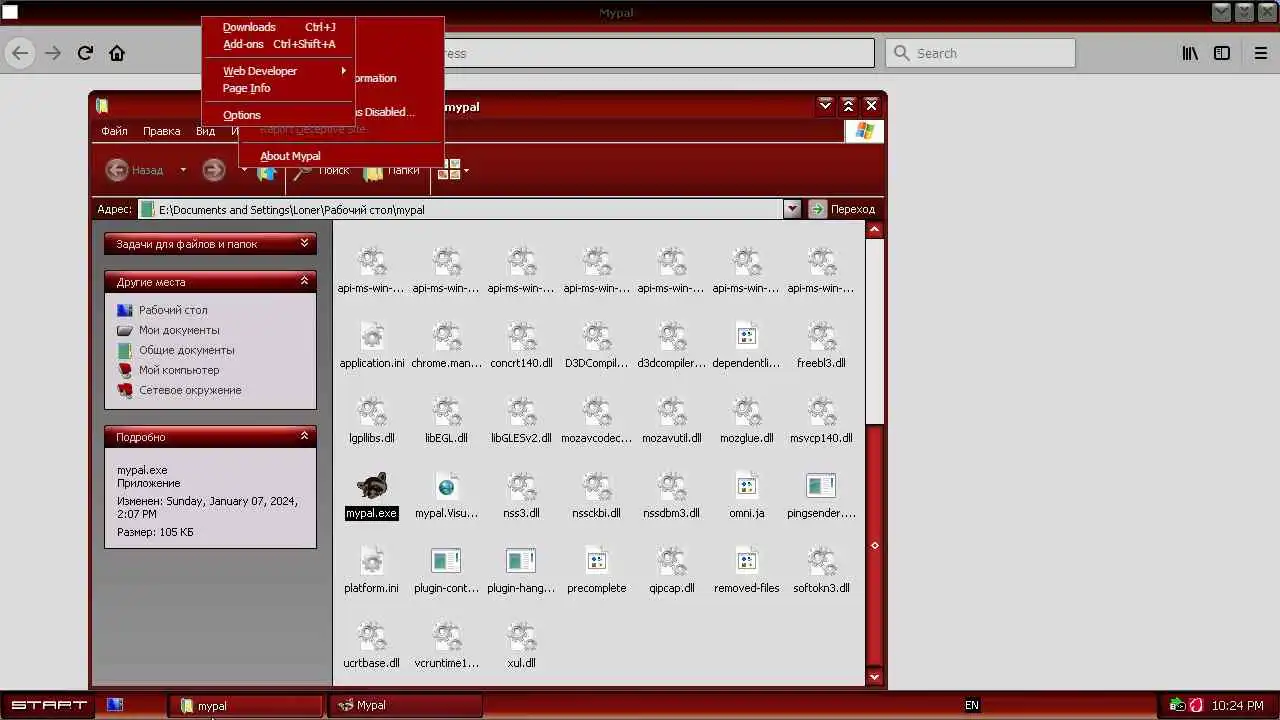This screenshot has width=1280, height=720.
Task: Select the msvcp140.dll file
Action: 821,421
